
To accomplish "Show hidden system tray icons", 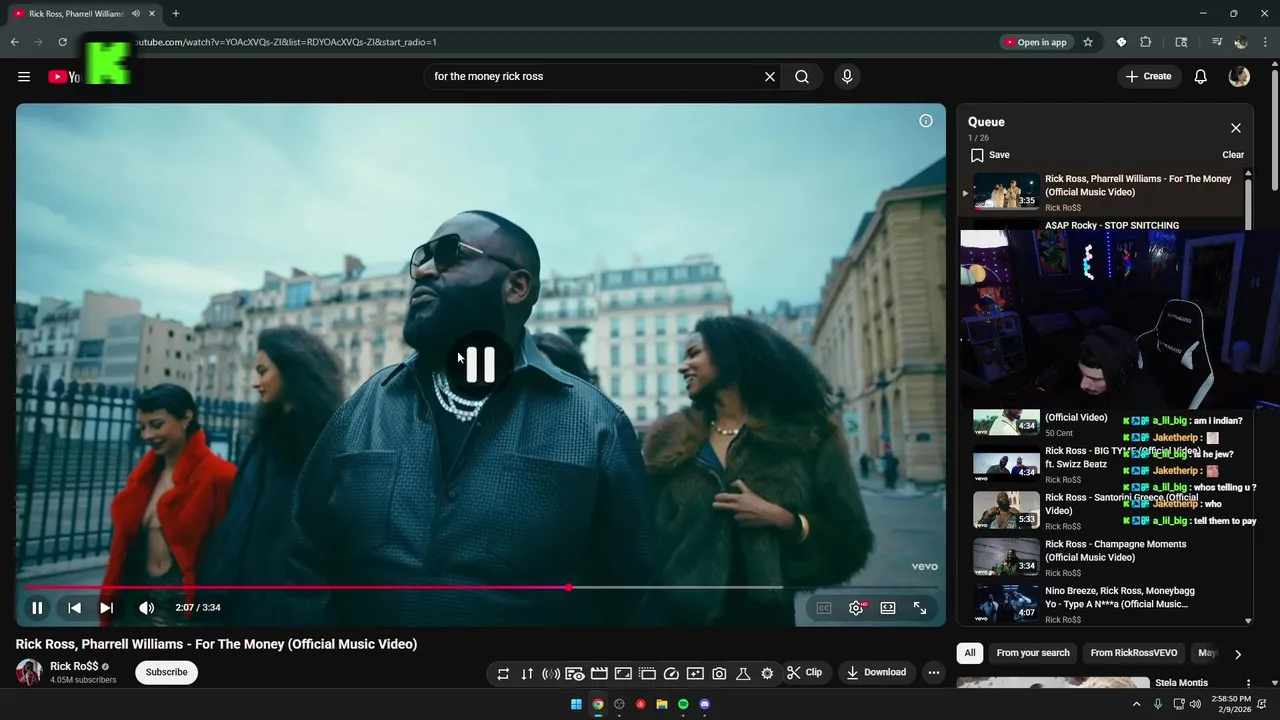I will point(1136,704).
